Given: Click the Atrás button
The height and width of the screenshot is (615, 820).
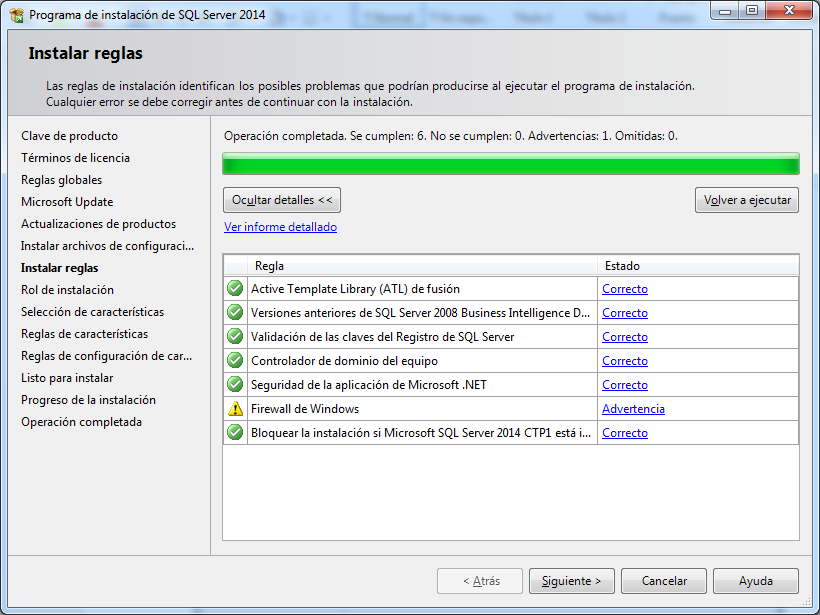Looking at the screenshot, I should pyautogui.click(x=480, y=581).
